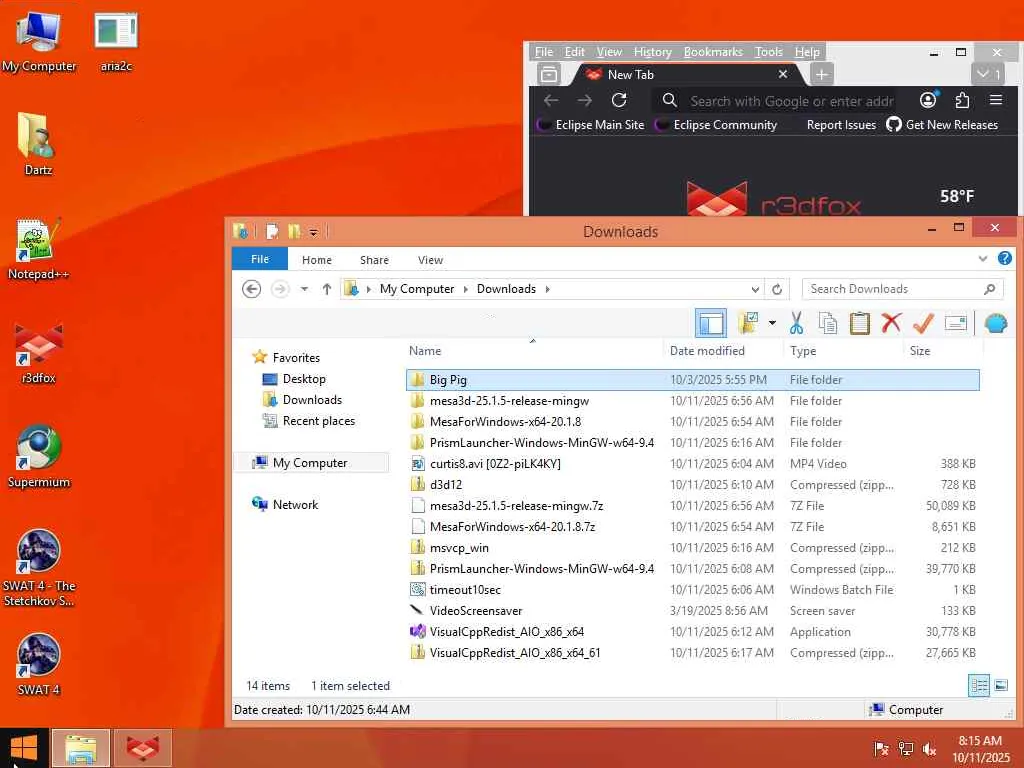This screenshot has height=768, width=1024.
Task: Select the VideoScreensaver file
Action: [x=692, y=611]
